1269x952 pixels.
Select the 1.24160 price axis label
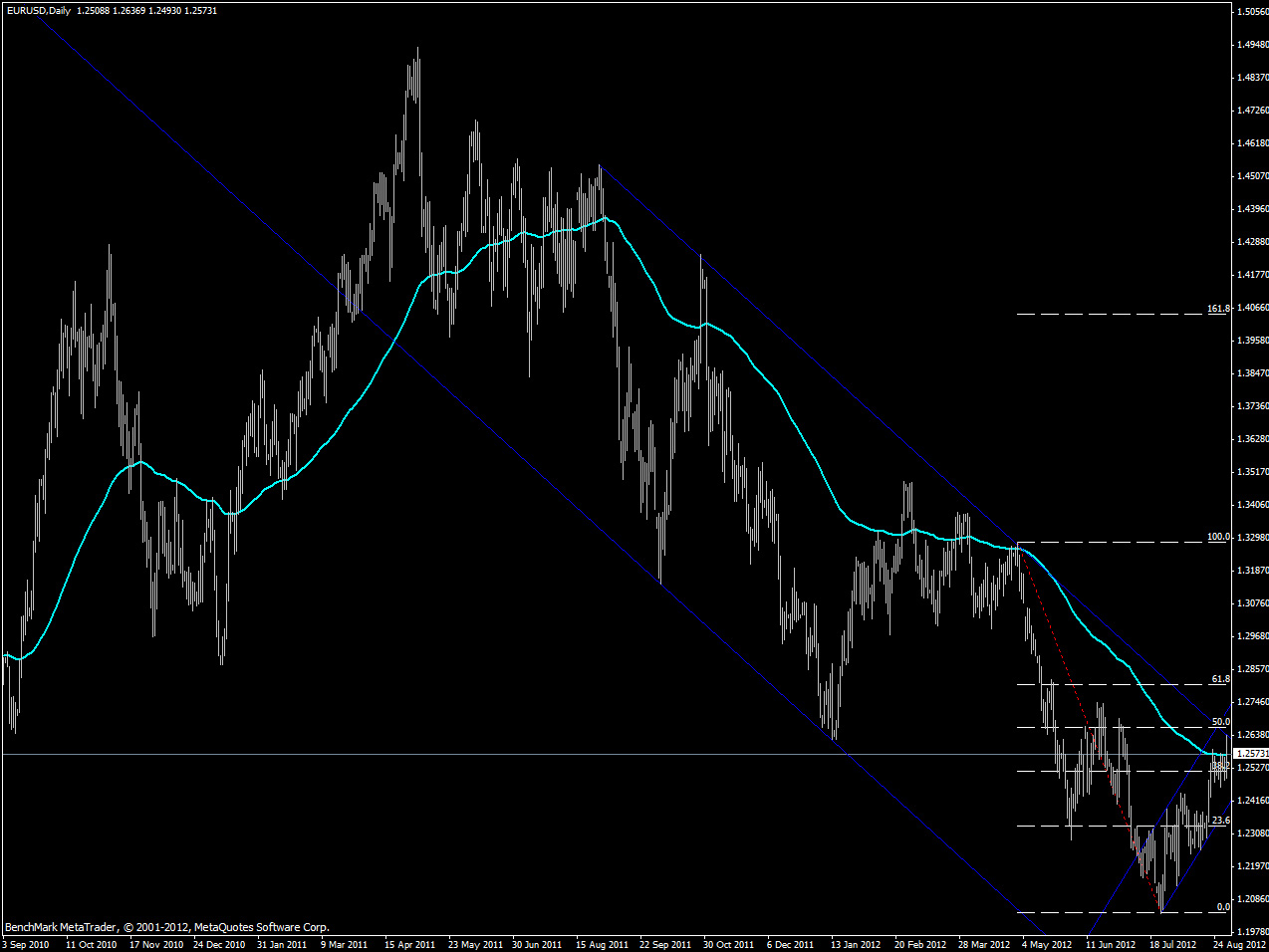coord(1252,801)
